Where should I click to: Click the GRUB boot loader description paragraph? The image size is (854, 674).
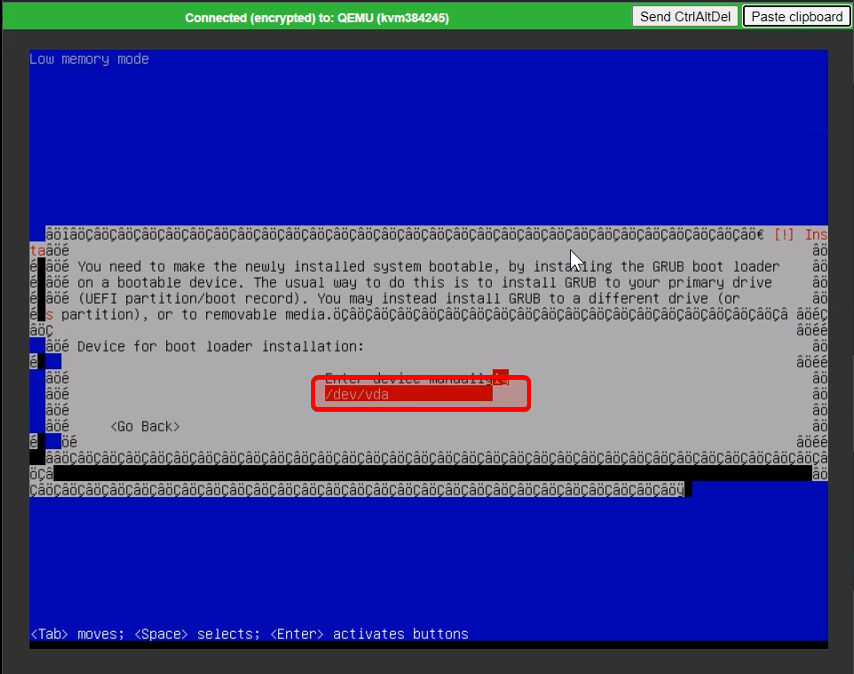pos(428,290)
